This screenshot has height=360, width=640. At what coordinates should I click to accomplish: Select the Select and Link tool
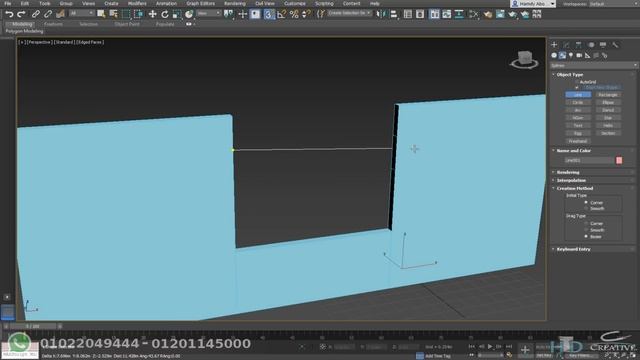click(36, 14)
